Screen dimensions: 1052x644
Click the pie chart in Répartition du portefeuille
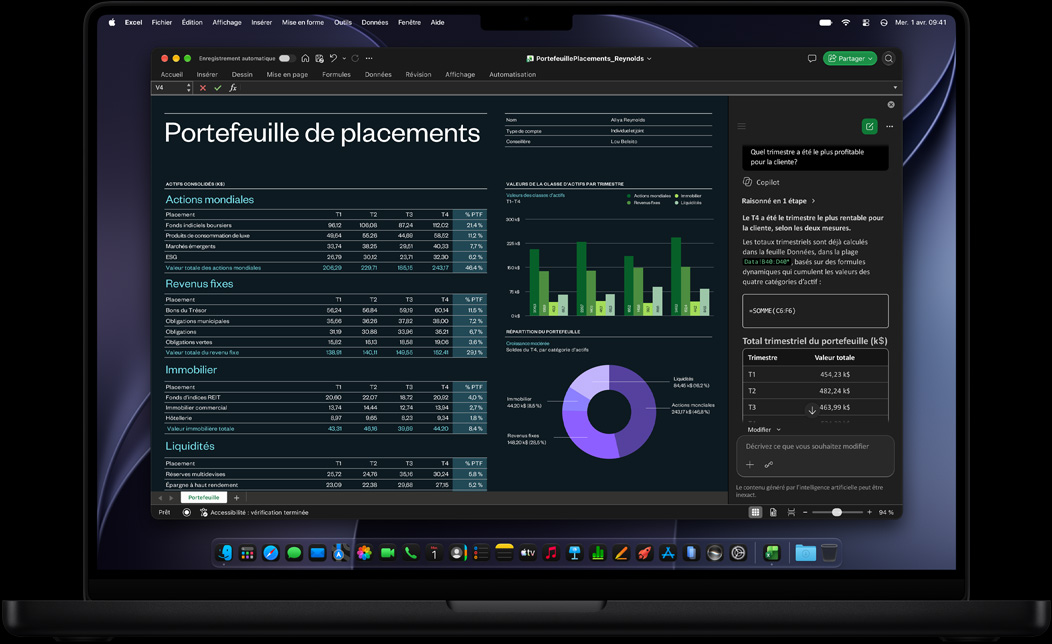609,412
